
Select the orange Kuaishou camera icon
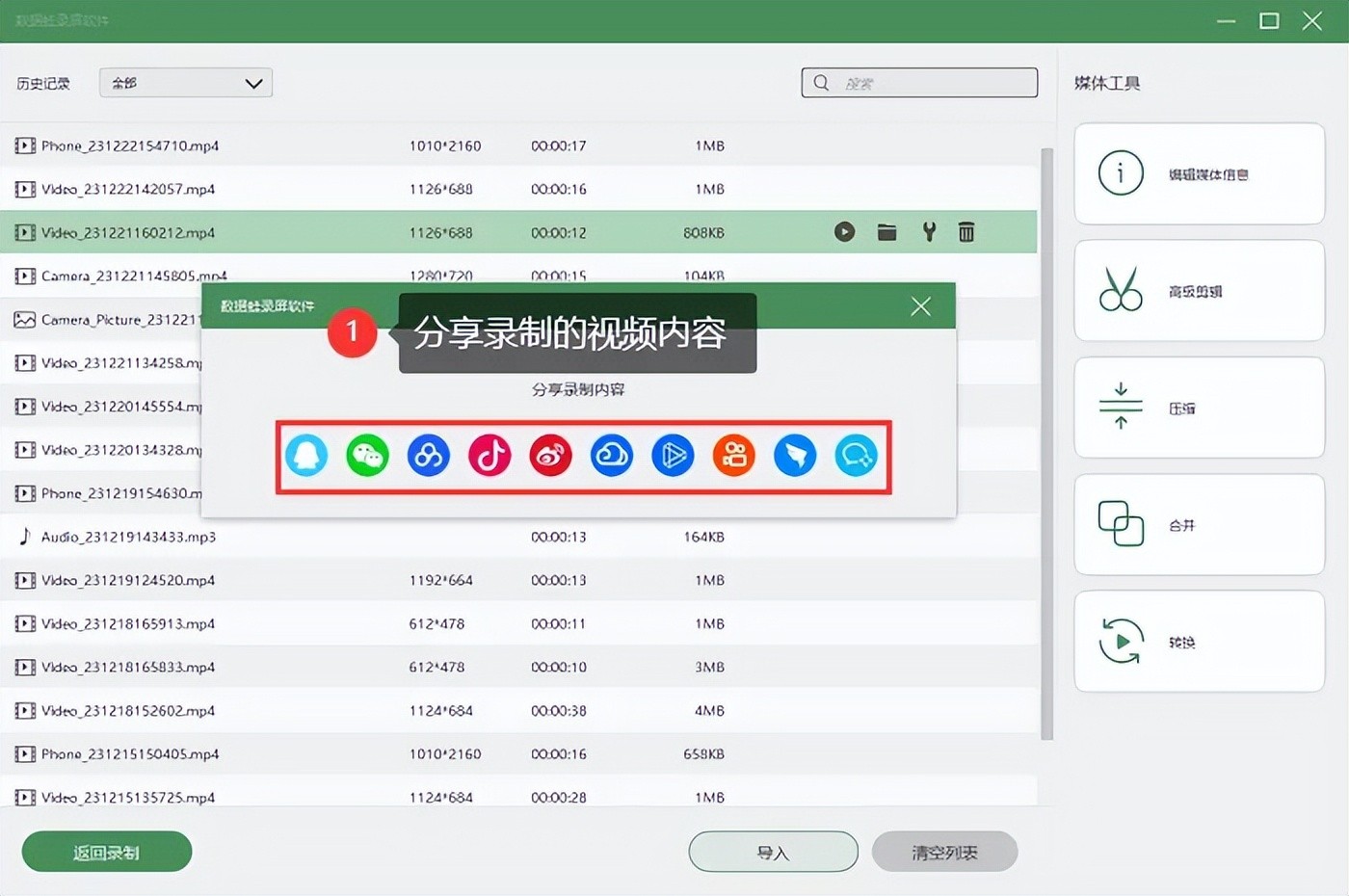pos(733,456)
